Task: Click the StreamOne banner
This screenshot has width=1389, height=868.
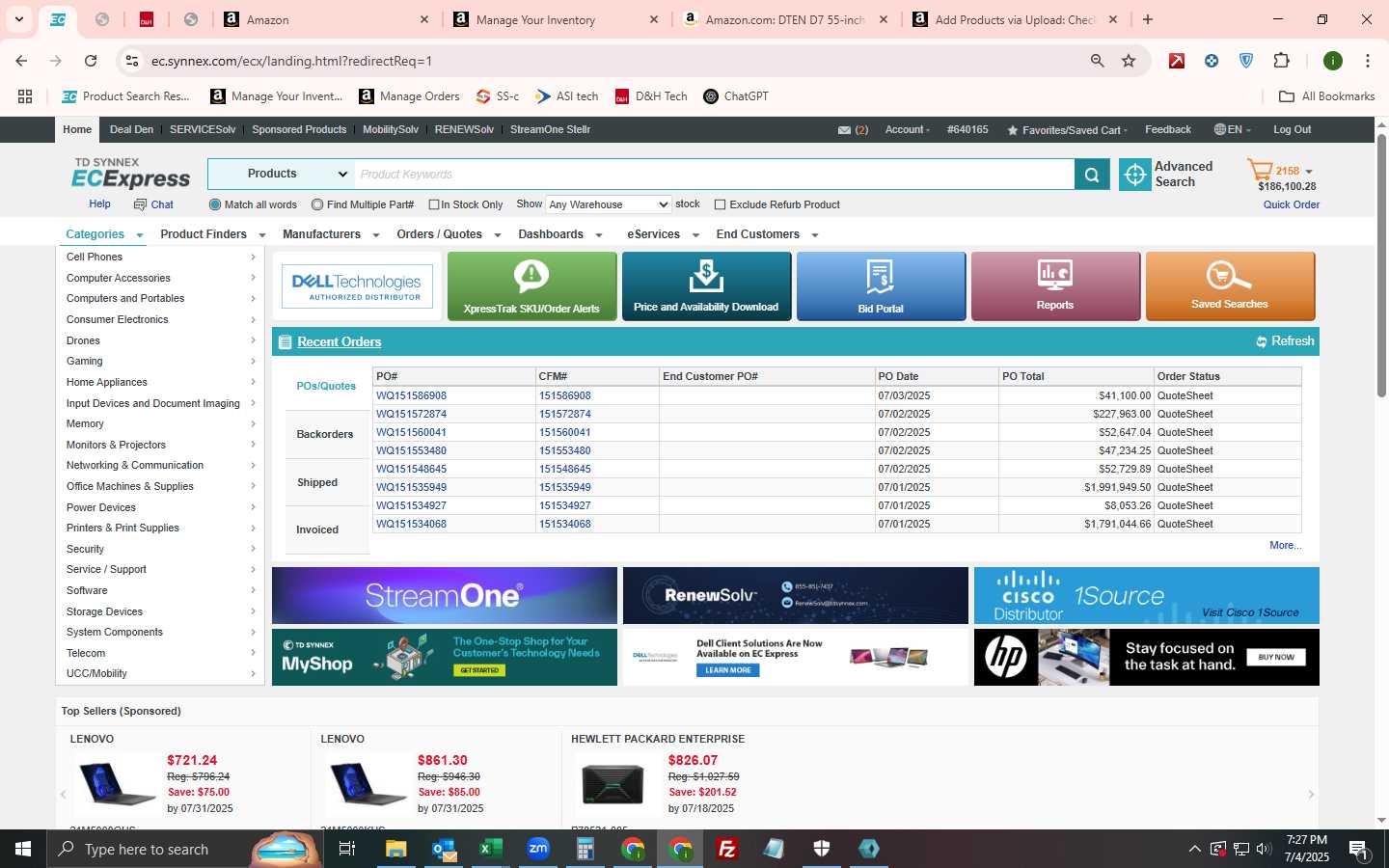Action: (445, 595)
